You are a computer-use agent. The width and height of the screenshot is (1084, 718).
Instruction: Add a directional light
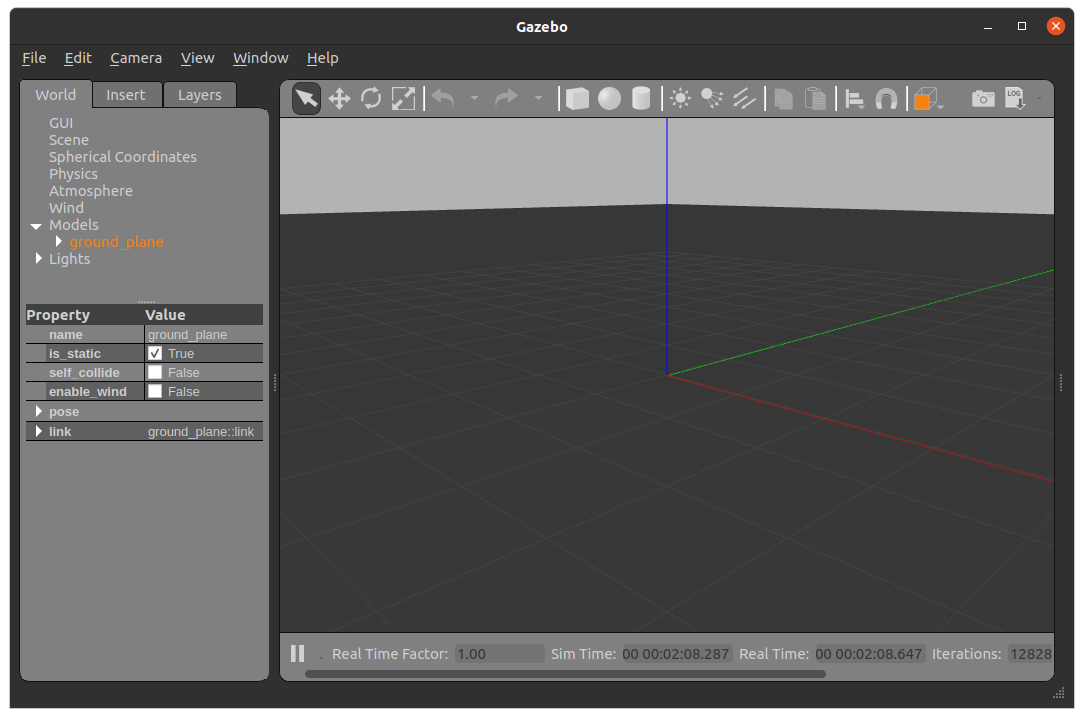tap(744, 99)
